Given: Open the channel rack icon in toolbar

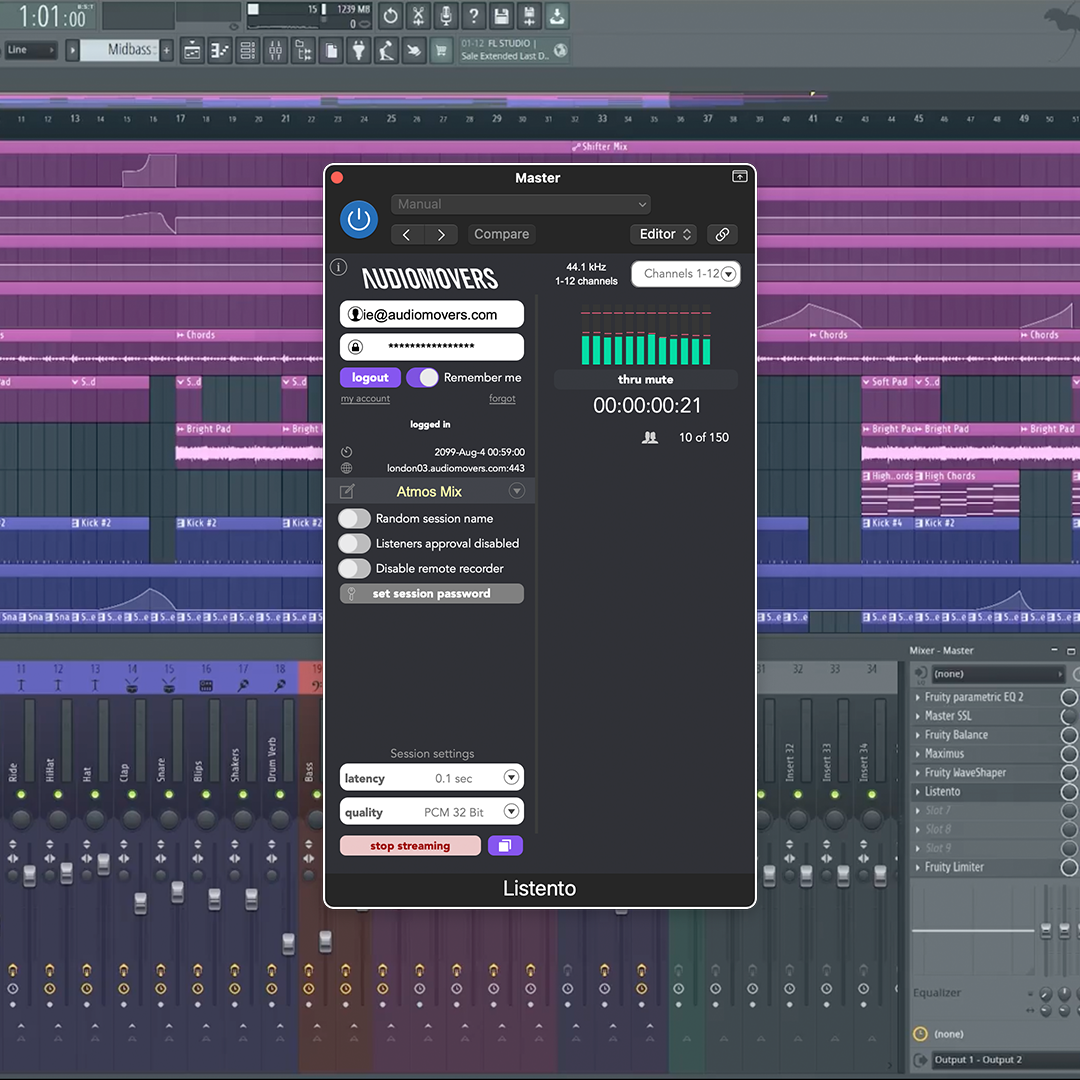Looking at the screenshot, I should (247, 50).
